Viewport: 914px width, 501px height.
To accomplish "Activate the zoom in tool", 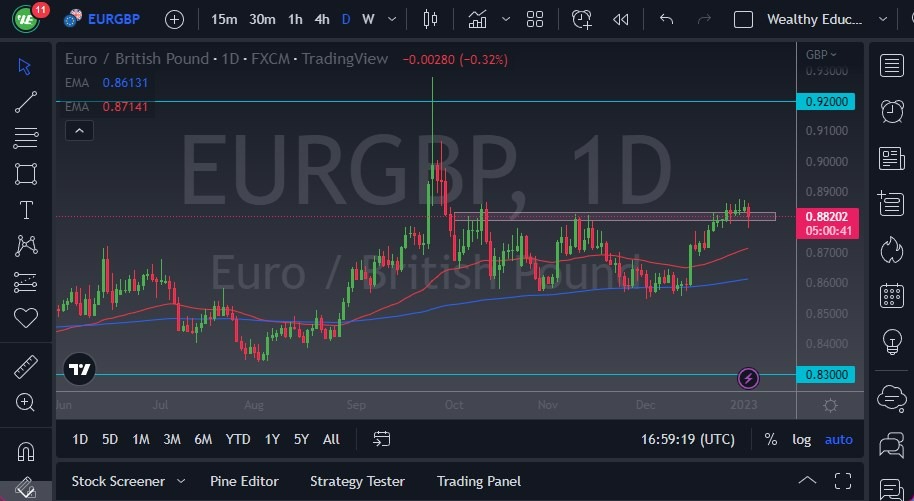I will 26,402.
